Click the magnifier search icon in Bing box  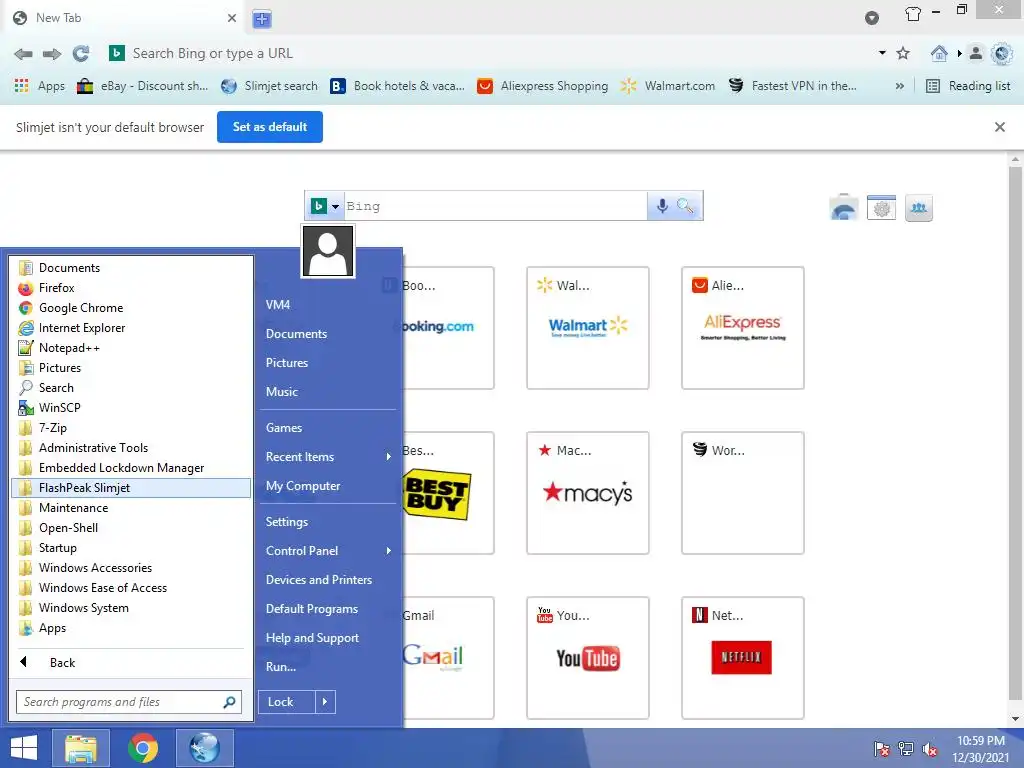coord(685,206)
